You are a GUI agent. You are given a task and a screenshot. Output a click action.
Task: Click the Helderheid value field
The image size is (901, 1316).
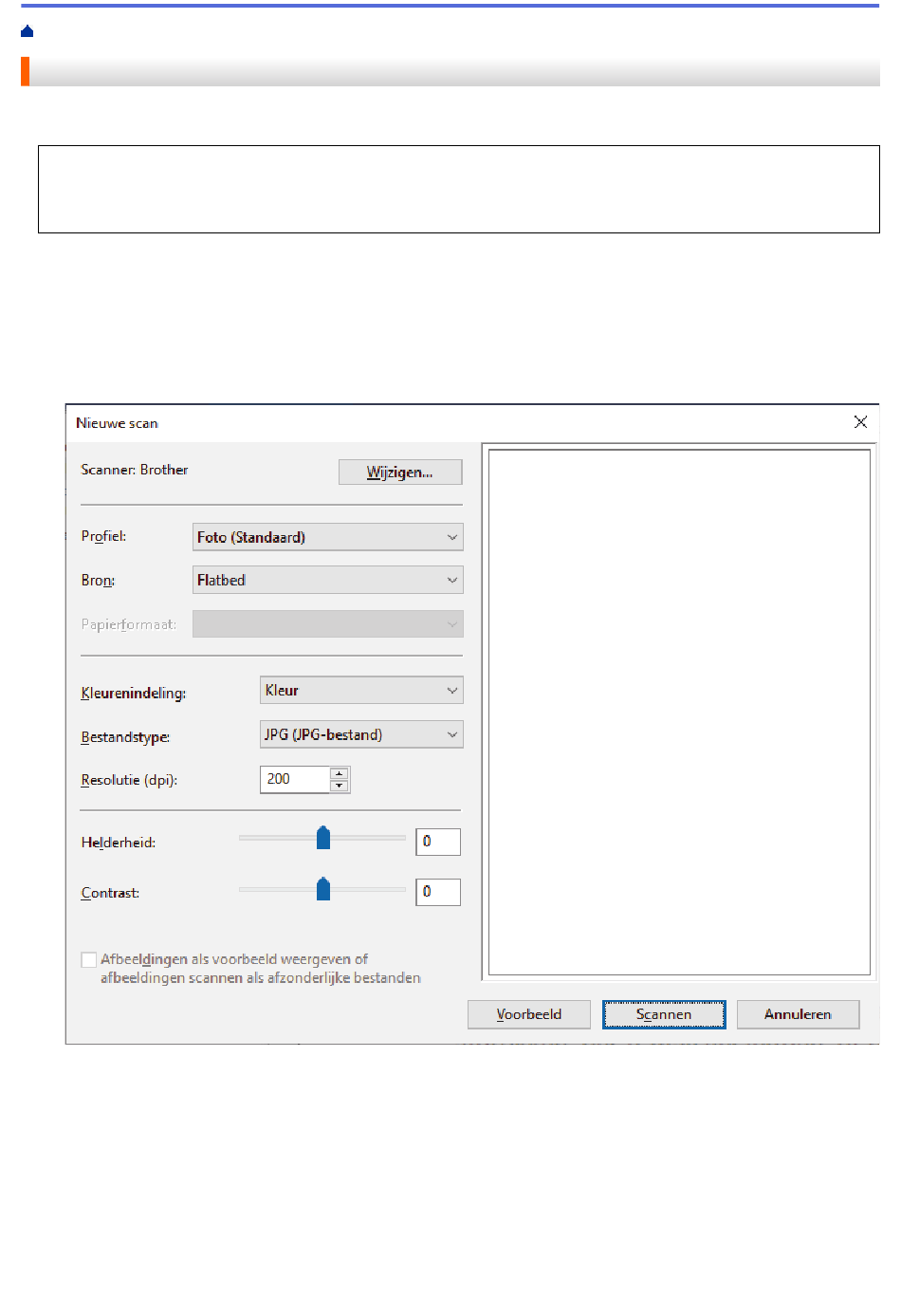pos(437,842)
